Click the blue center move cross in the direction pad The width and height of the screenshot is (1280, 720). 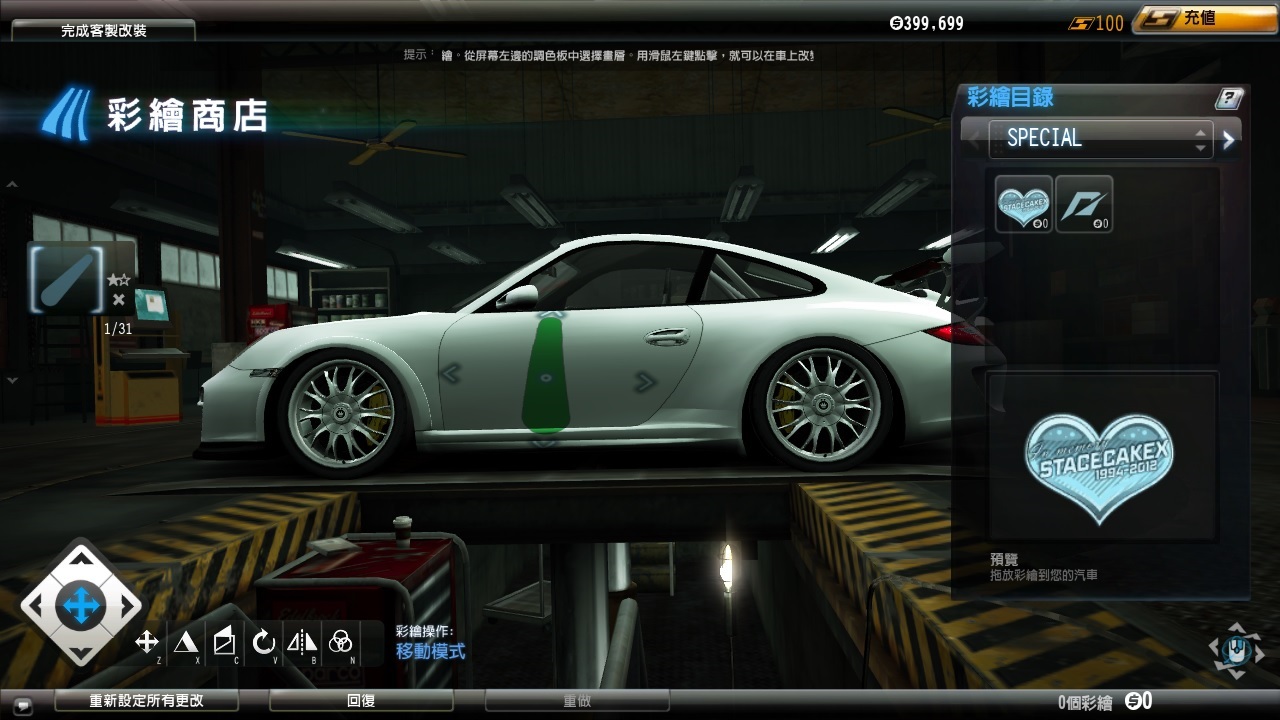point(80,605)
